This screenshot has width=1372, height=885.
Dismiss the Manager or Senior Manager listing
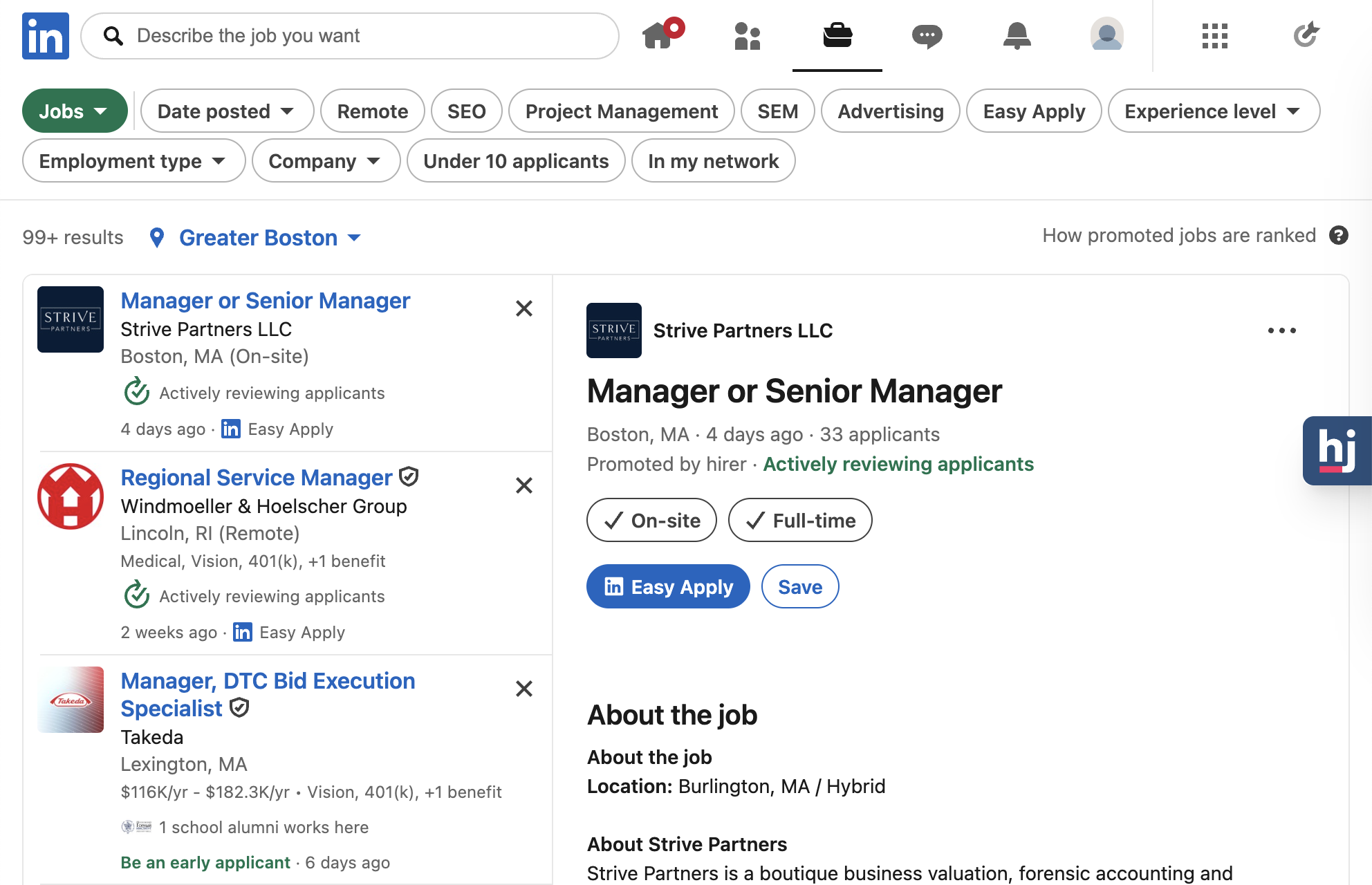(x=524, y=308)
